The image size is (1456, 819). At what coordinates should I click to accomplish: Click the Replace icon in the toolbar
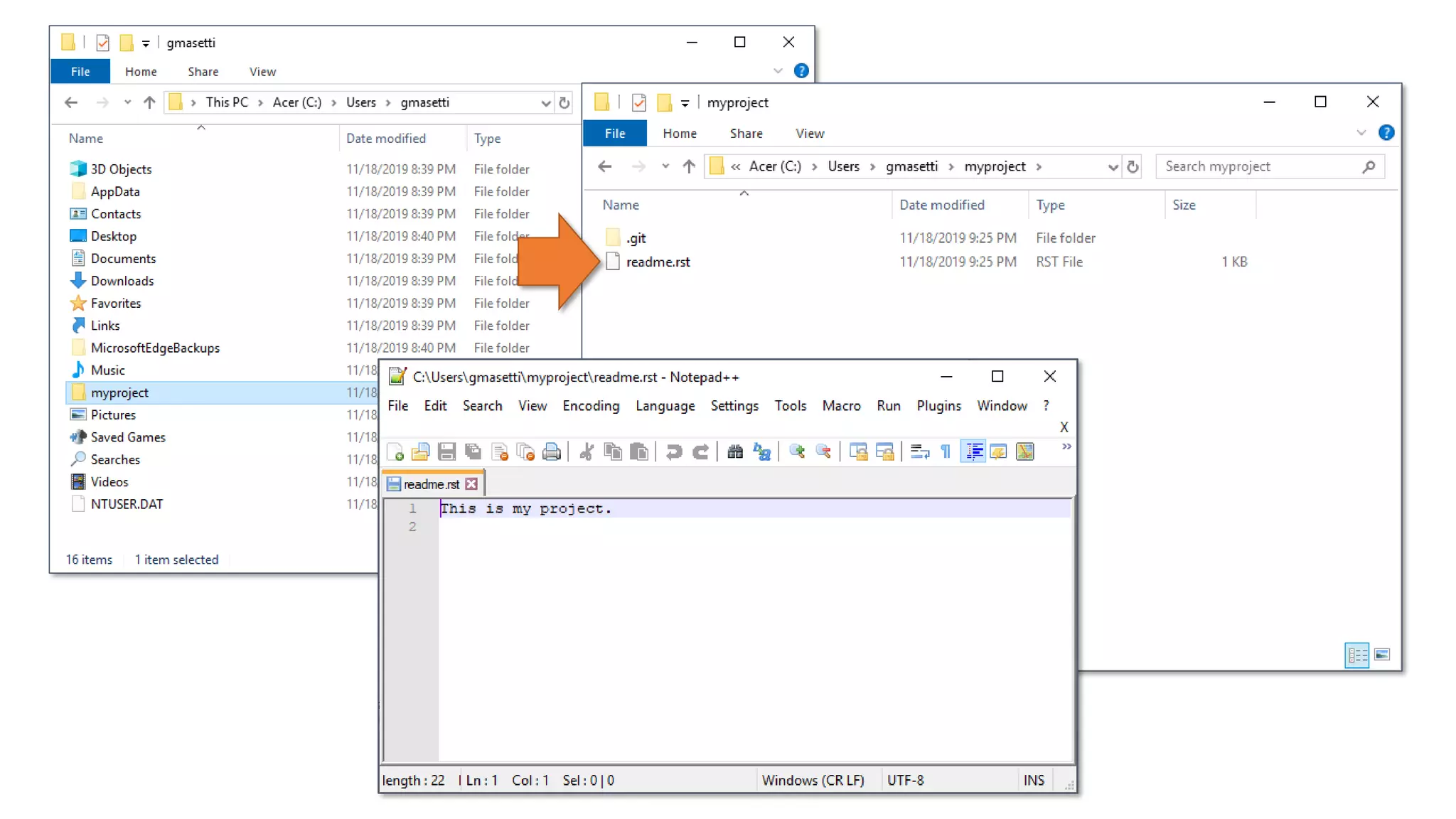click(x=761, y=451)
